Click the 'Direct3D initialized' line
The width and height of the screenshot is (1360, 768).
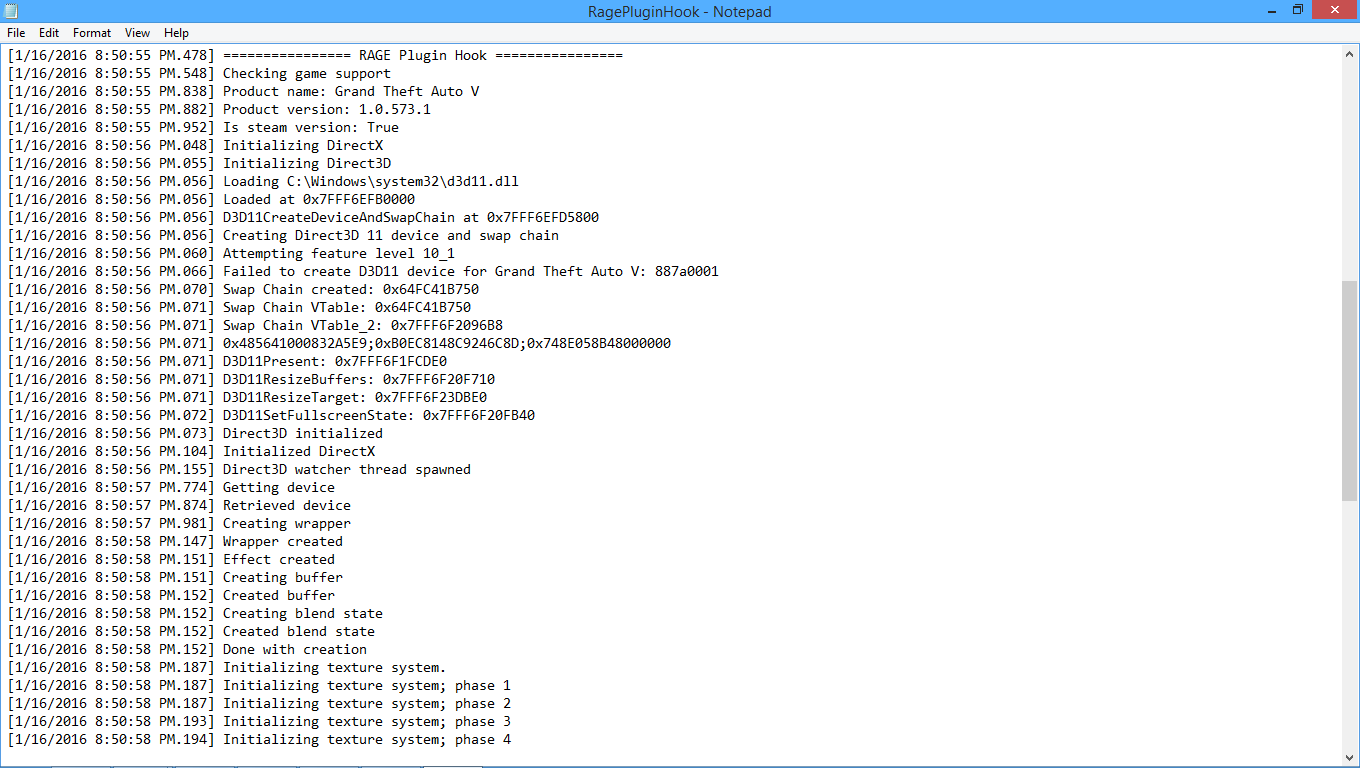tap(195, 433)
